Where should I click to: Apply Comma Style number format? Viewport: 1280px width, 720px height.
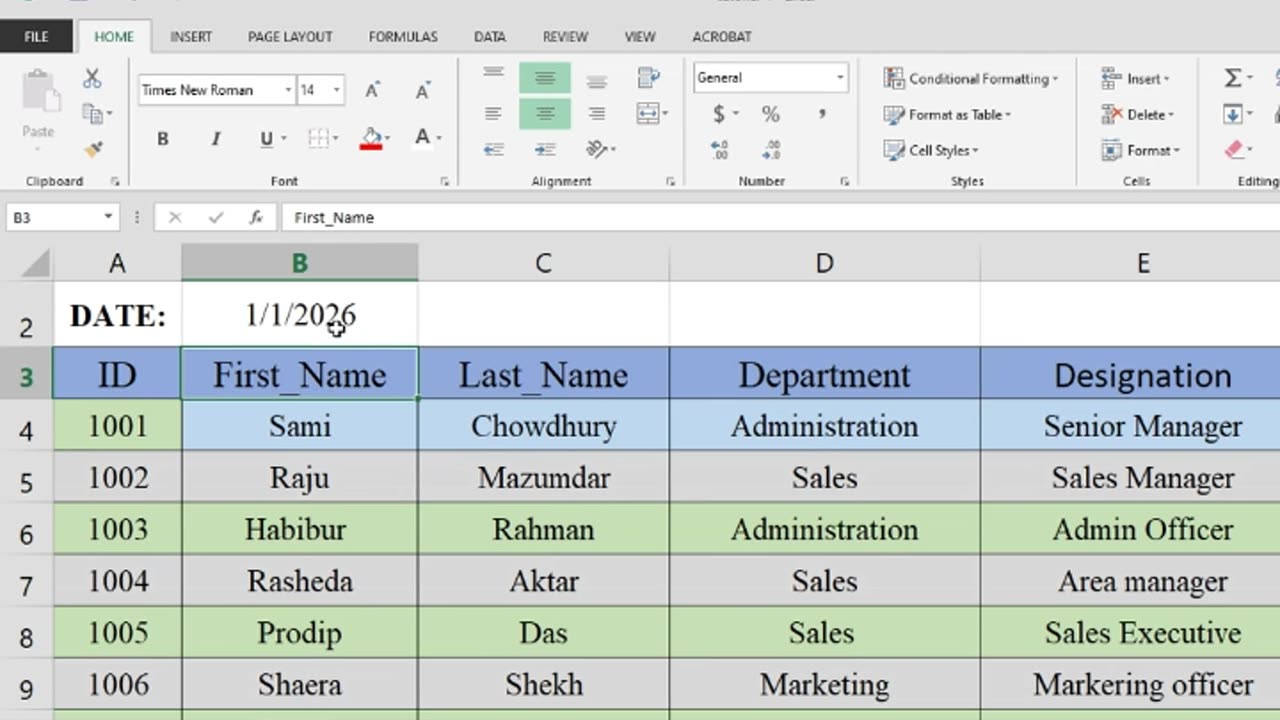pos(822,113)
